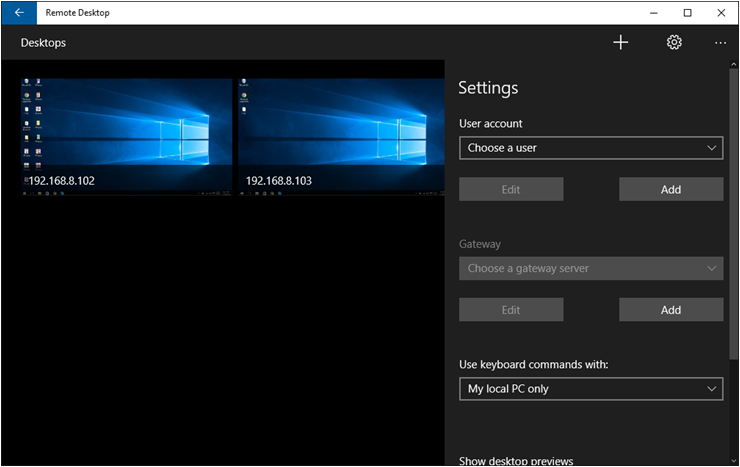Open the 192.168.8.102 desktop thumbnail
The width and height of the screenshot is (740, 467).
(x=126, y=137)
